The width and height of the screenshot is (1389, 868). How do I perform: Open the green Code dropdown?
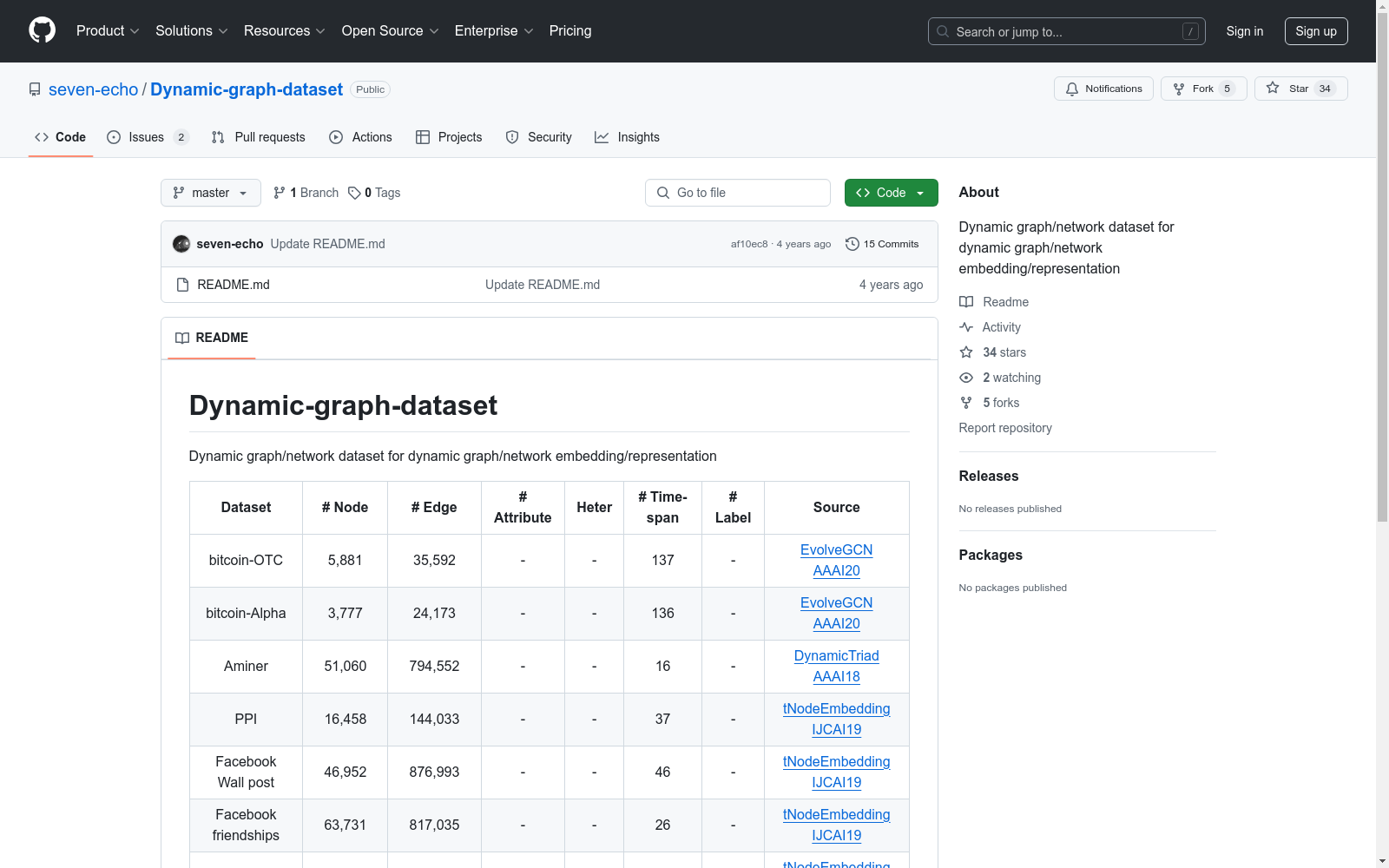coord(891,193)
